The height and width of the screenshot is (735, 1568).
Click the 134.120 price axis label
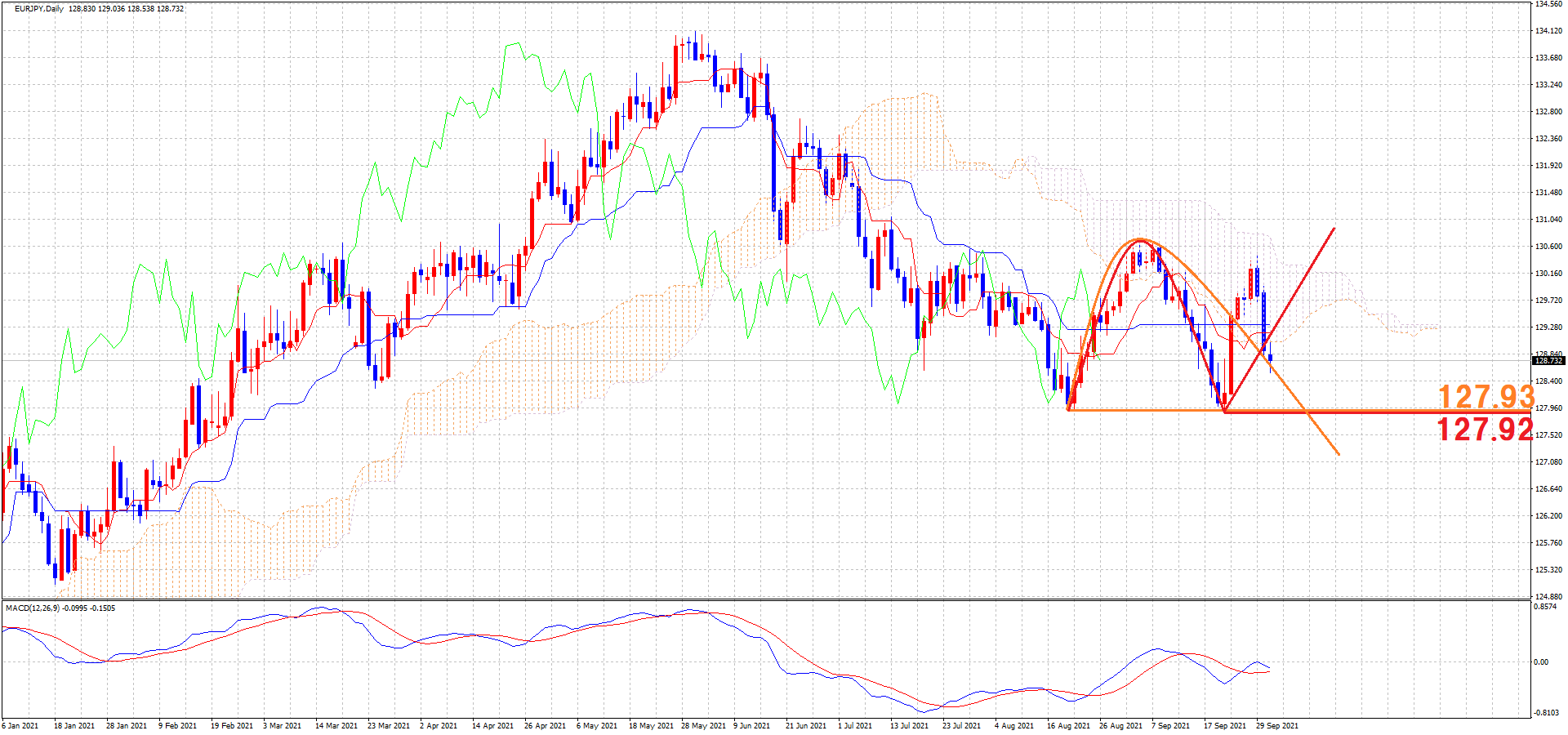pyautogui.click(x=1548, y=31)
